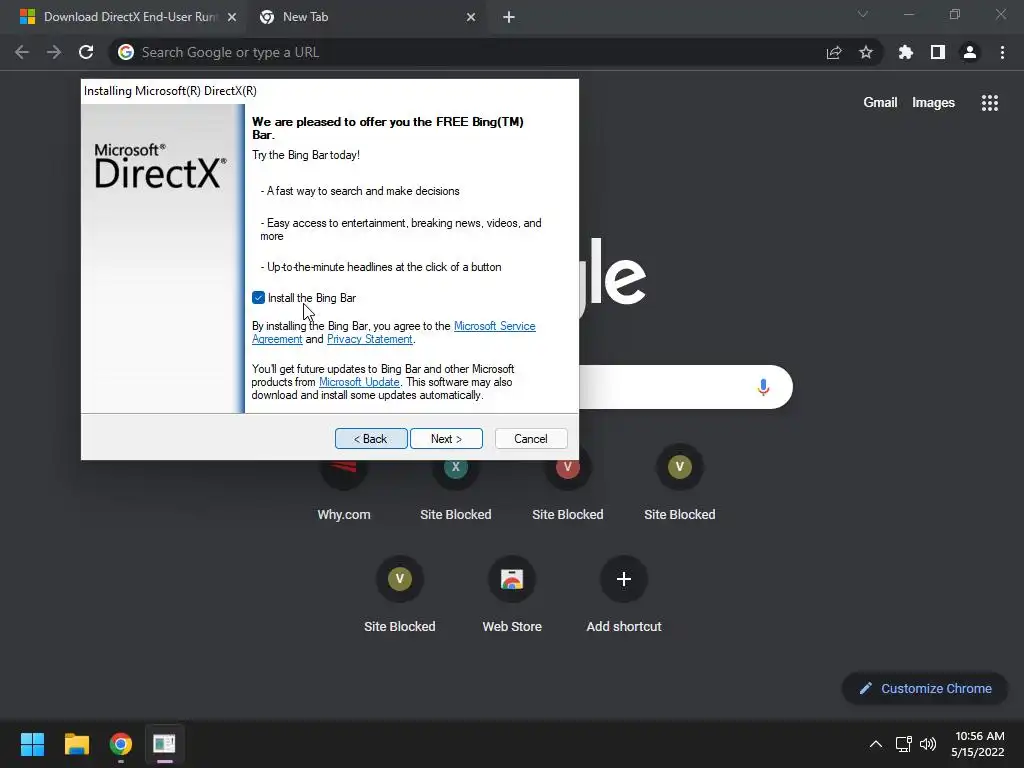Open Gmail link on new tab page
The width and height of the screenshot is (1024, 768).
(880, 103)
